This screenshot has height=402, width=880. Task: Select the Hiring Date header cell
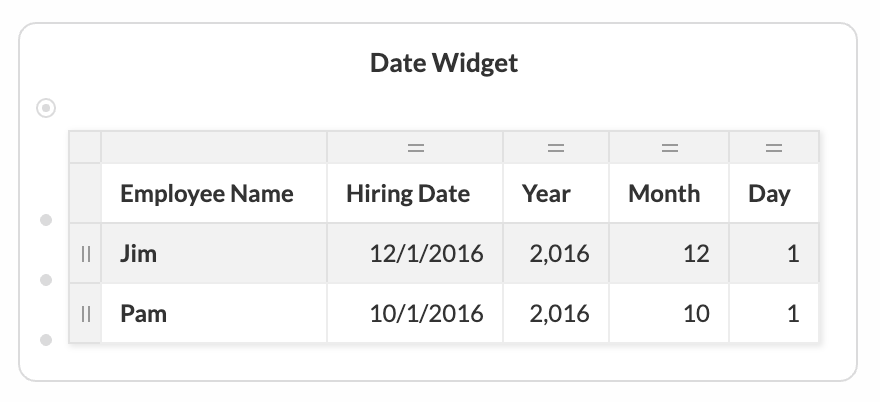click(415, 194)
